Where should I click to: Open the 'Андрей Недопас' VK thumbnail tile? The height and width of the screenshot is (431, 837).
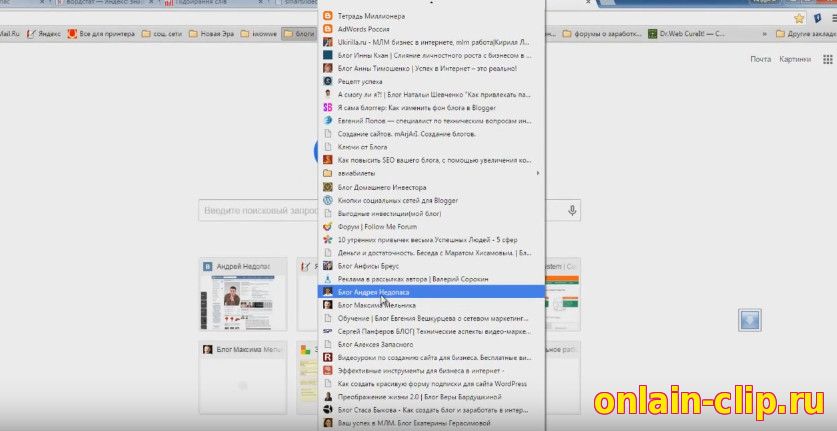pos(243,295)
